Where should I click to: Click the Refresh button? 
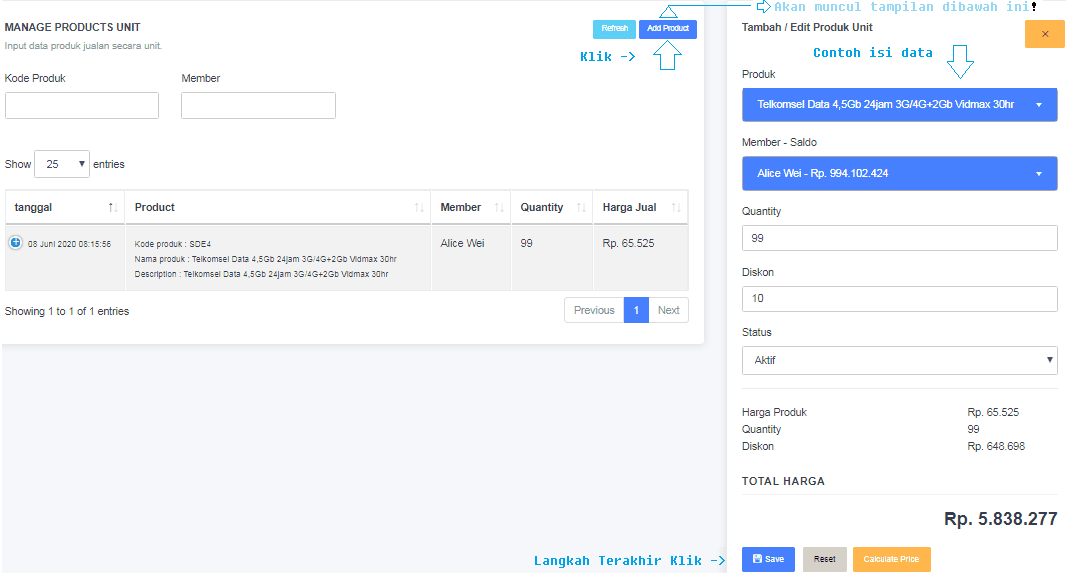[614, 29]
